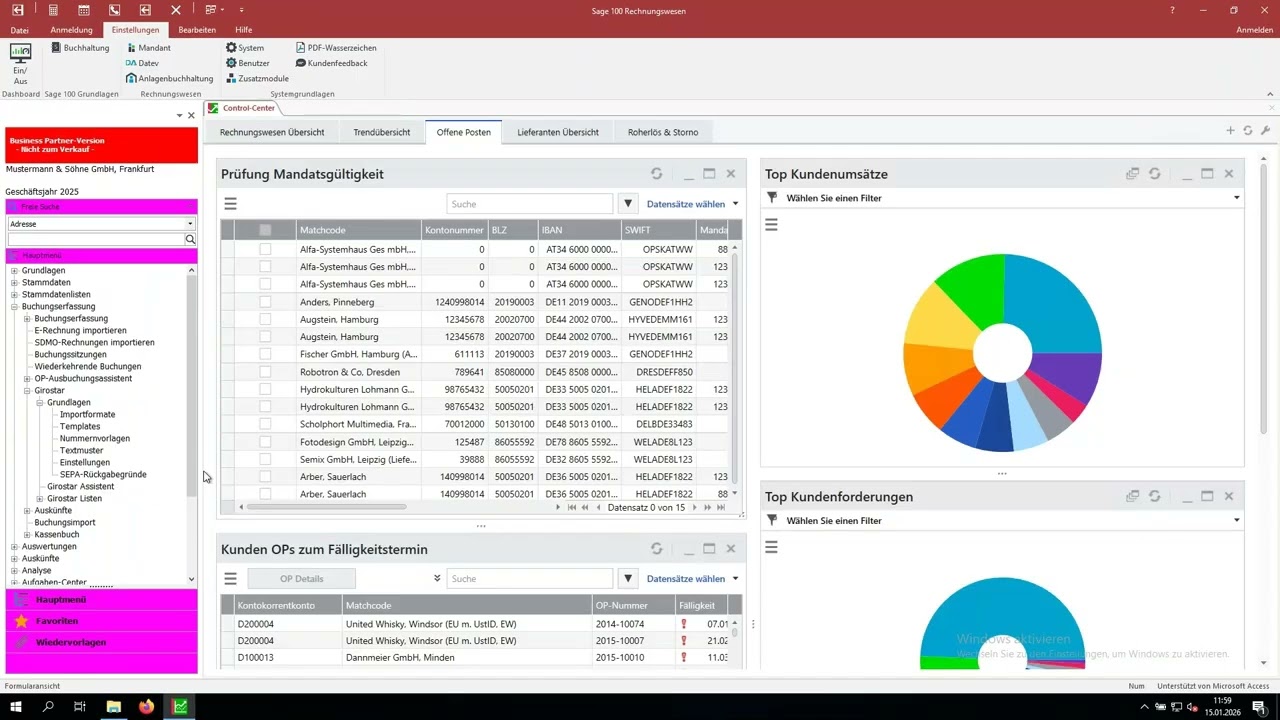Tick the checkbox for Scholphort Multimedia
Screen dimensions: 1280x720
tap(265, 424)
